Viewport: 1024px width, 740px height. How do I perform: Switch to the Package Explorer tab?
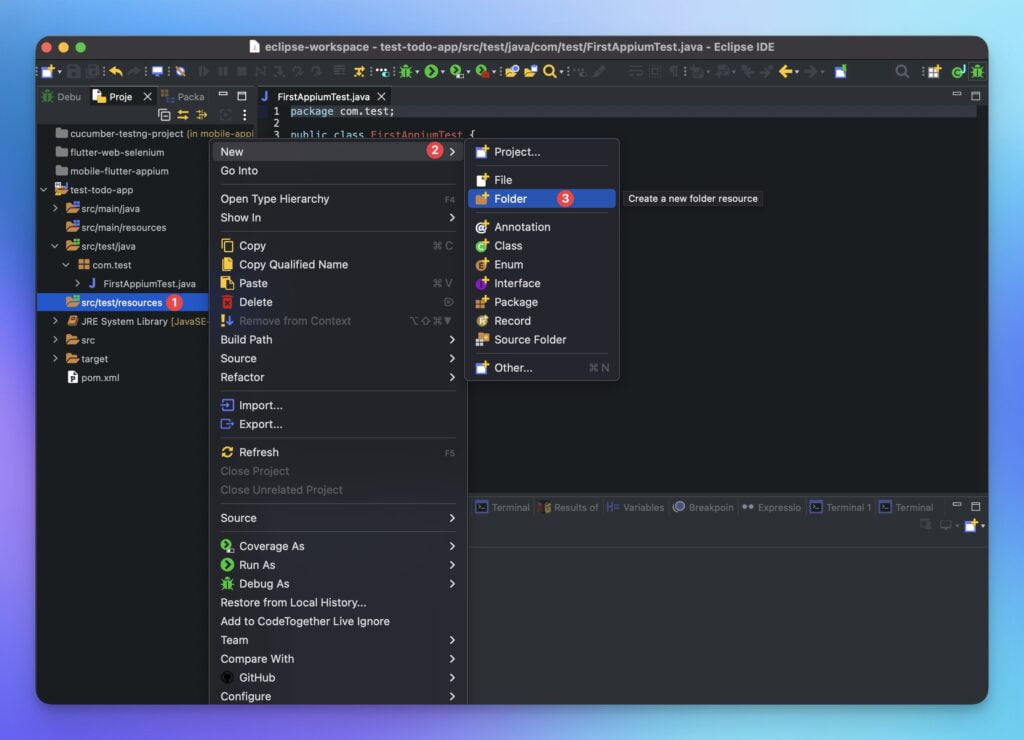coord(183,97)
